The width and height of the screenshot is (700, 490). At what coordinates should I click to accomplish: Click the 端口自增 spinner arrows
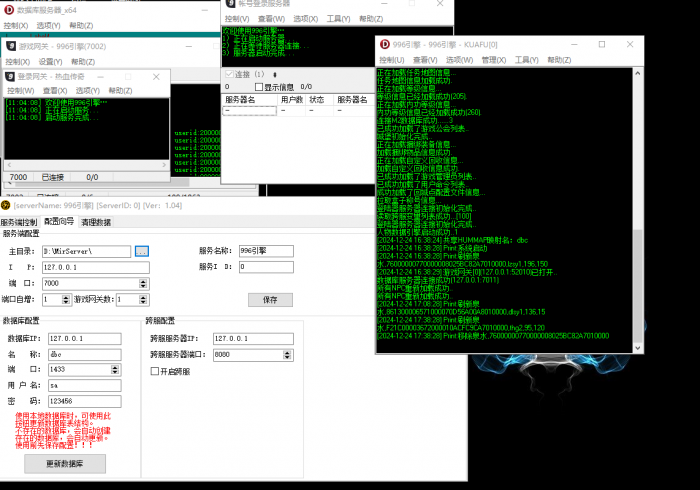(66, 299)
